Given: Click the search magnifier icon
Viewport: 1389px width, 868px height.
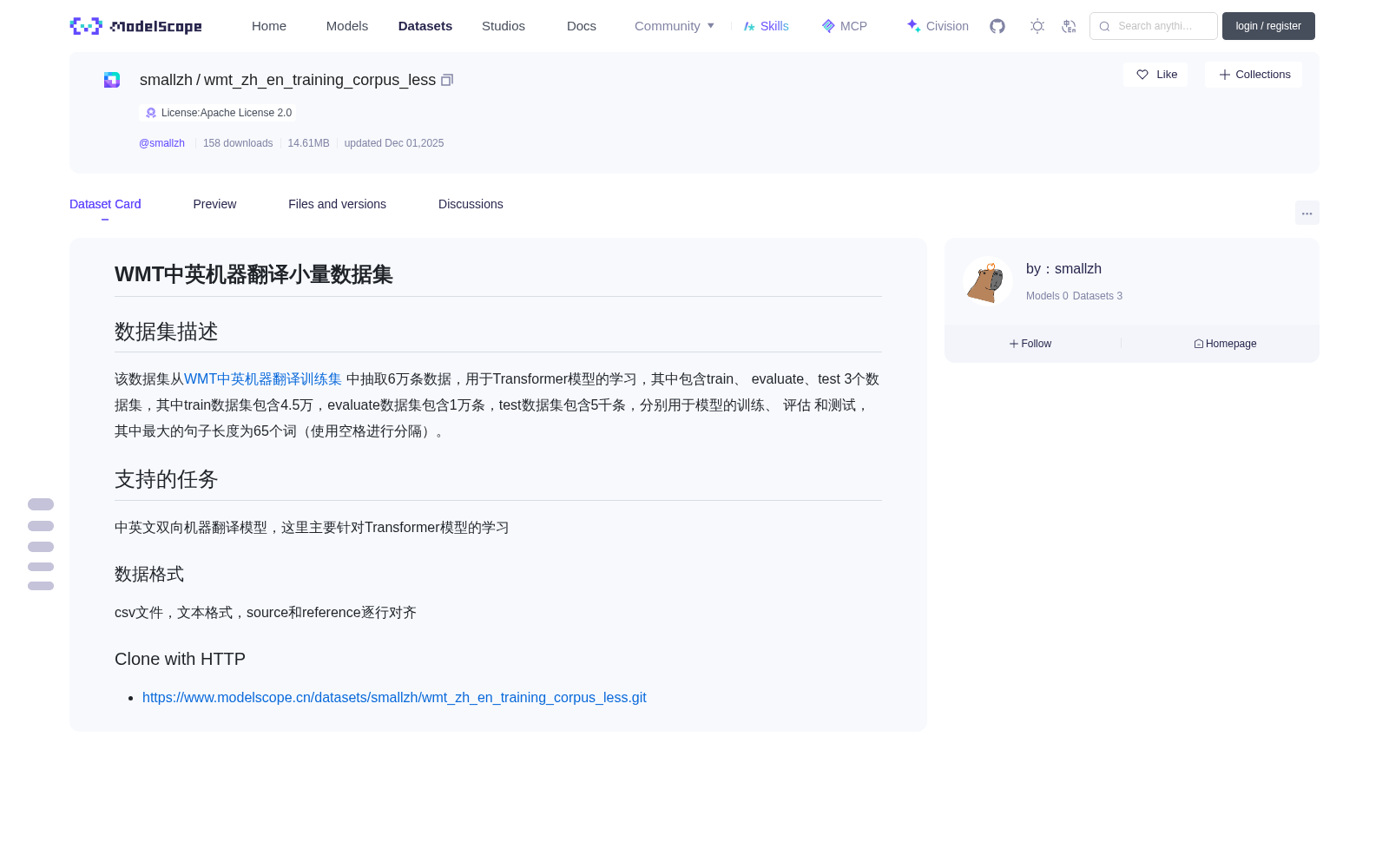Looking at the screenshot, I should [1105, 26].
